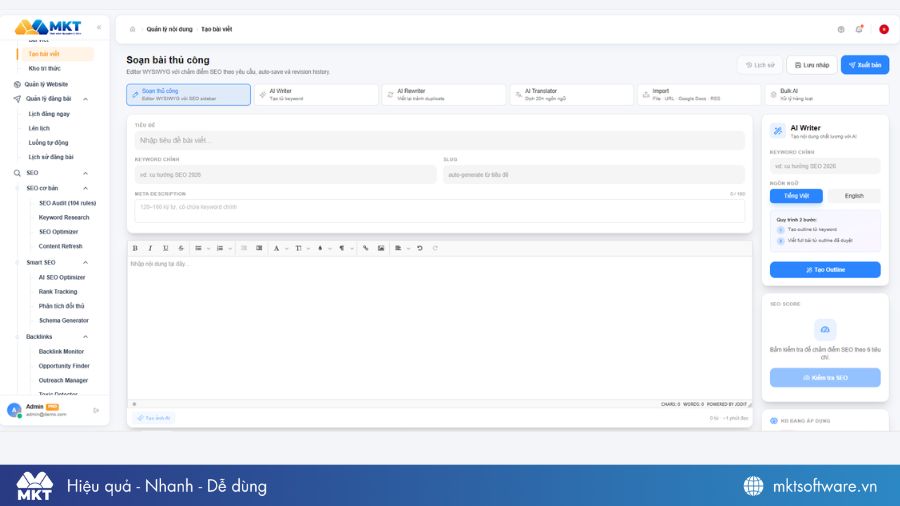Image resolution: width=900 pixels, height=506 pixels.
Task: Focus the main keyword field in form
Action: click(285, 174)
